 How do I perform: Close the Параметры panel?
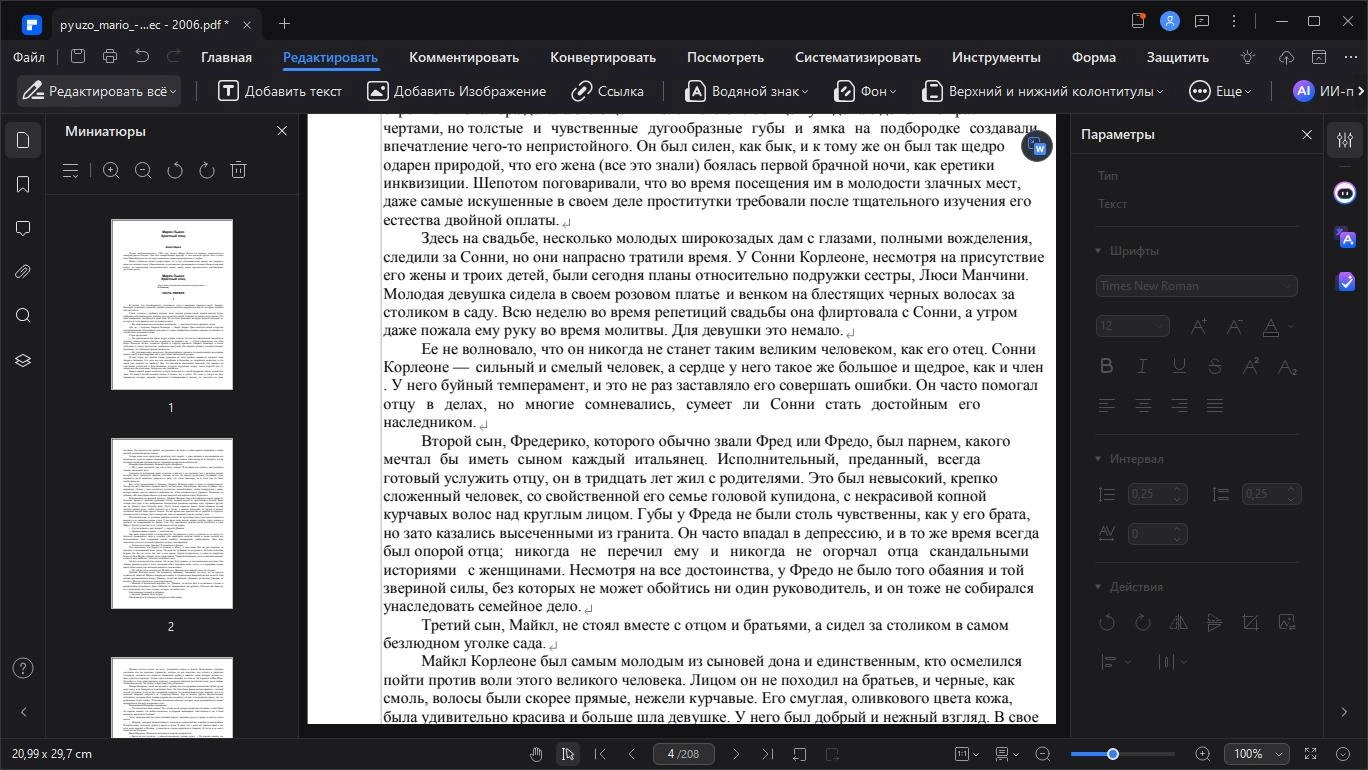[1306, 134]
